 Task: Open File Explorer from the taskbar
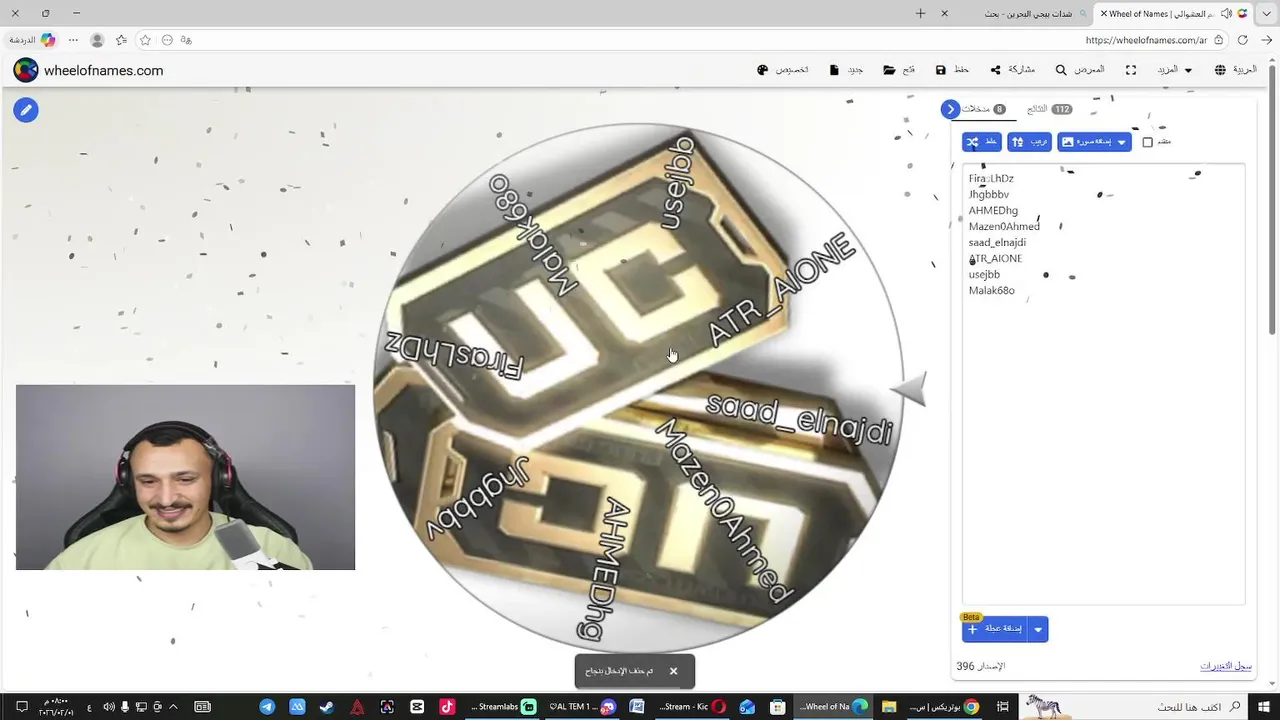[x=889, y=707]
